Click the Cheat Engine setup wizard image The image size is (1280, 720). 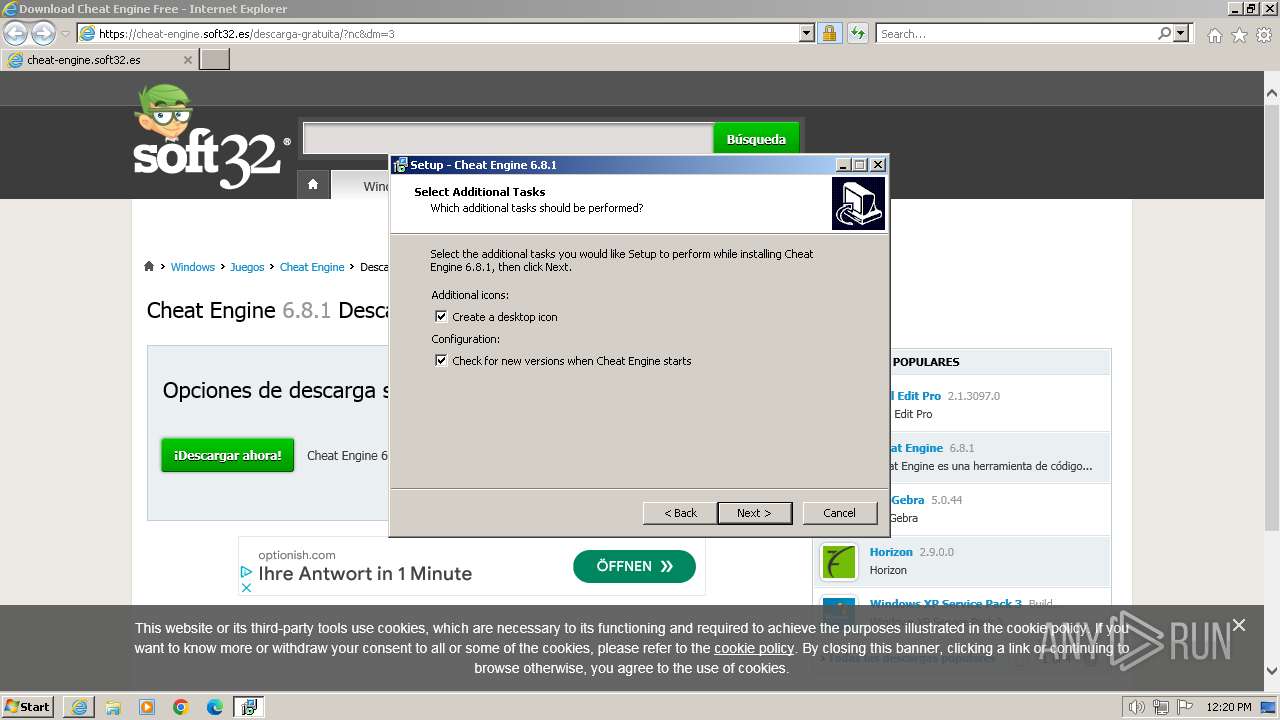858,204
